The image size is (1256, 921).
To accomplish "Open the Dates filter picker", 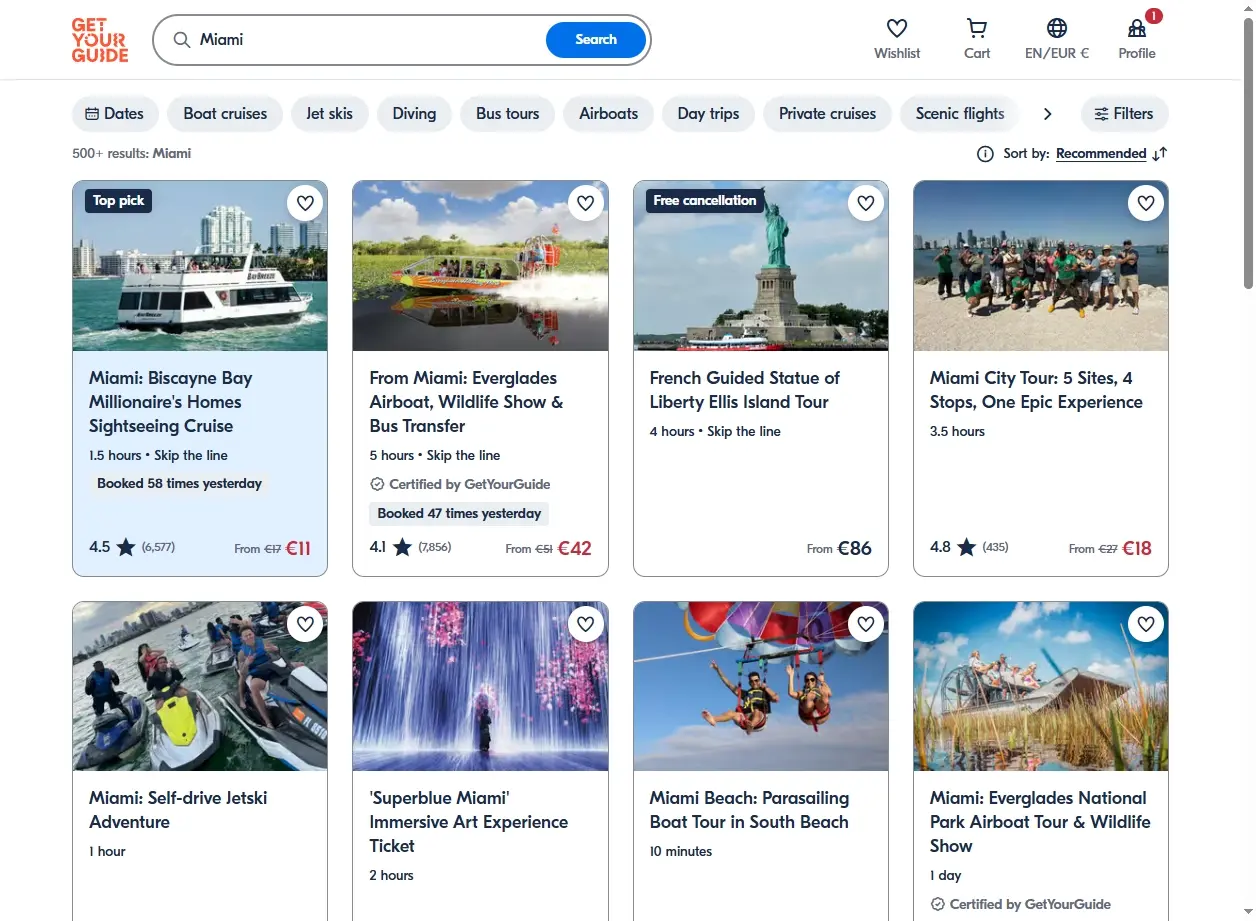I will (x=115, y=114).
